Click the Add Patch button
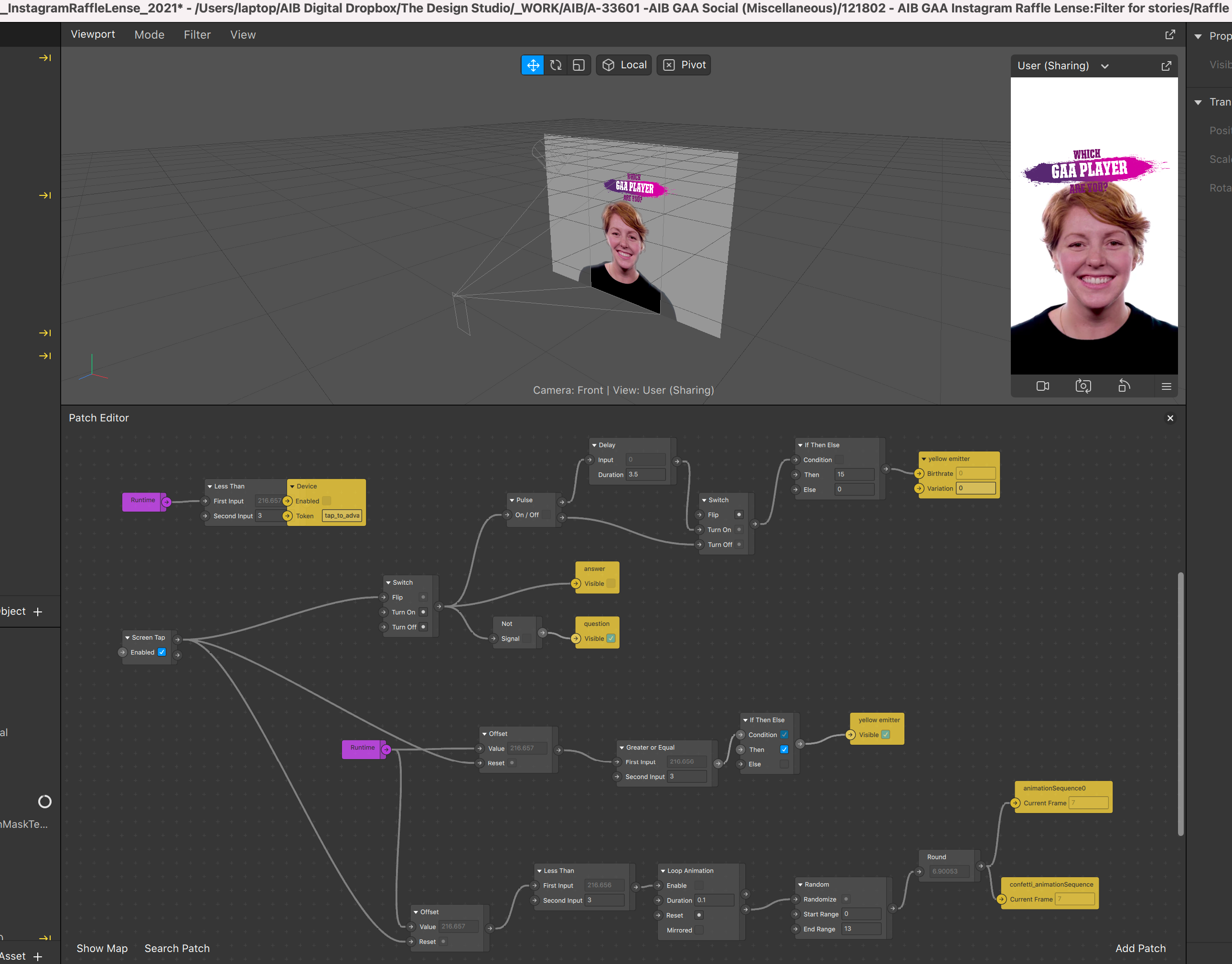The width and height of the screenshot is (1232, 964). pos(1140,948)
